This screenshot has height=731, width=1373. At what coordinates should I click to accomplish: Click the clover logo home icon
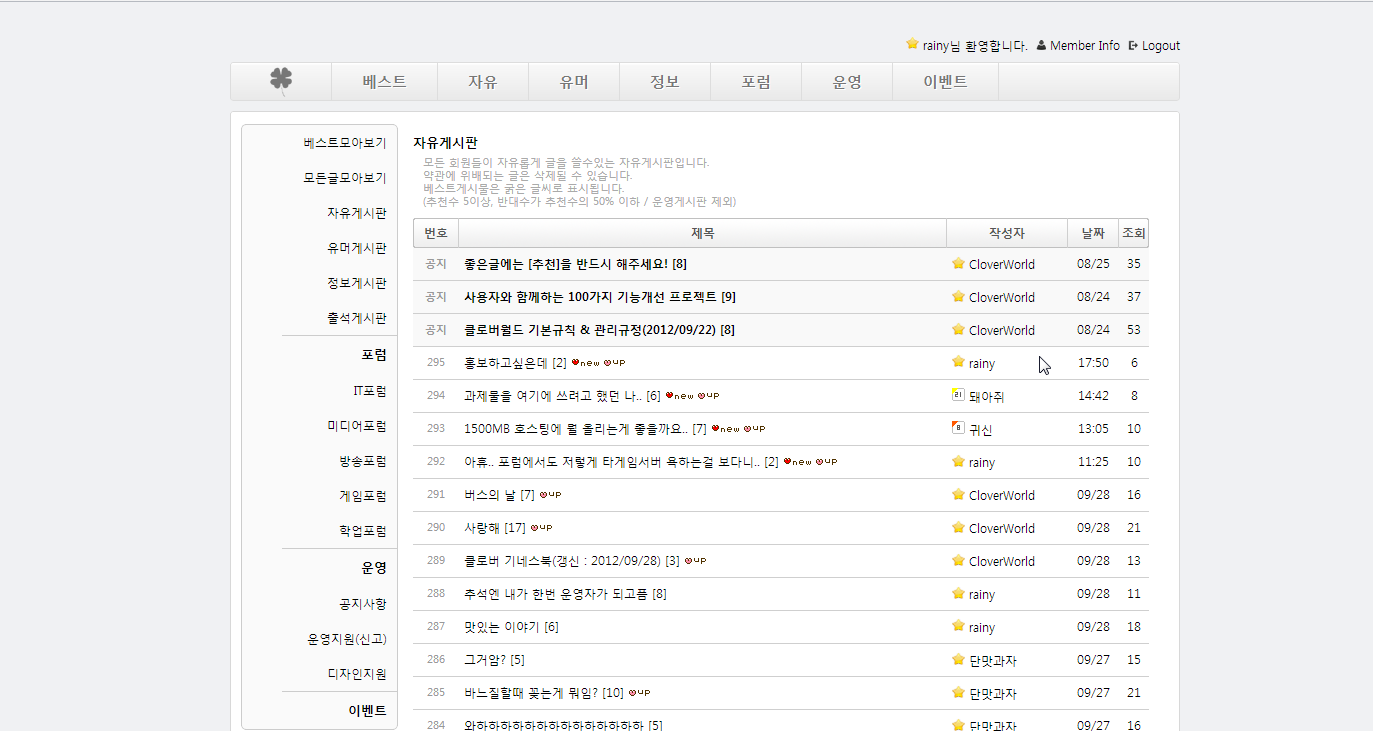(281, 81)
